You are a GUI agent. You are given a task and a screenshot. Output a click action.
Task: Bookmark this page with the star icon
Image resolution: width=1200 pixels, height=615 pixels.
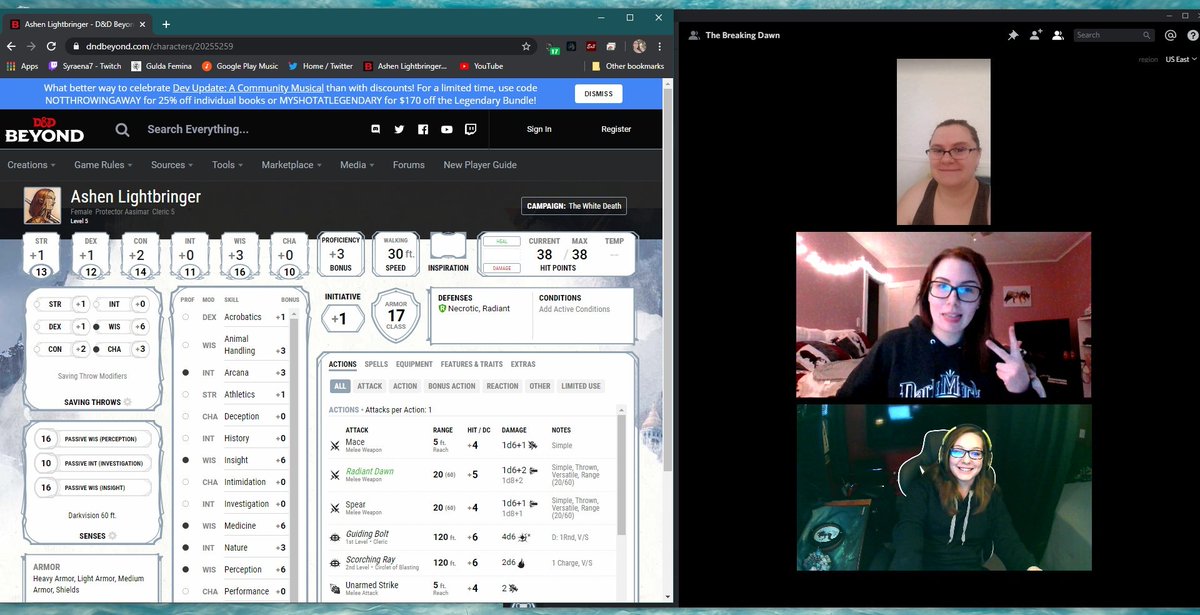pos(526,46)
